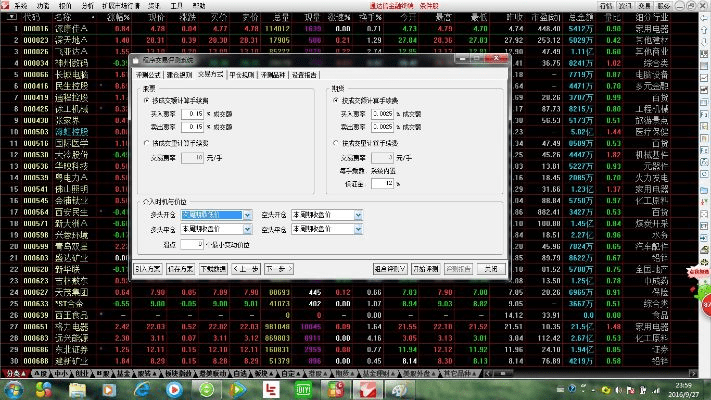Select the stock row 000651
The image size is (711, 400).
tap(349, 327)
